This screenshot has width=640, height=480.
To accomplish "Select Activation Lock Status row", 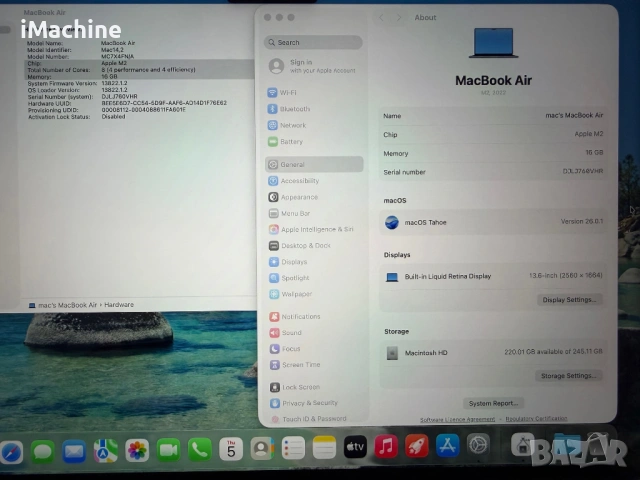I will 140,117.
